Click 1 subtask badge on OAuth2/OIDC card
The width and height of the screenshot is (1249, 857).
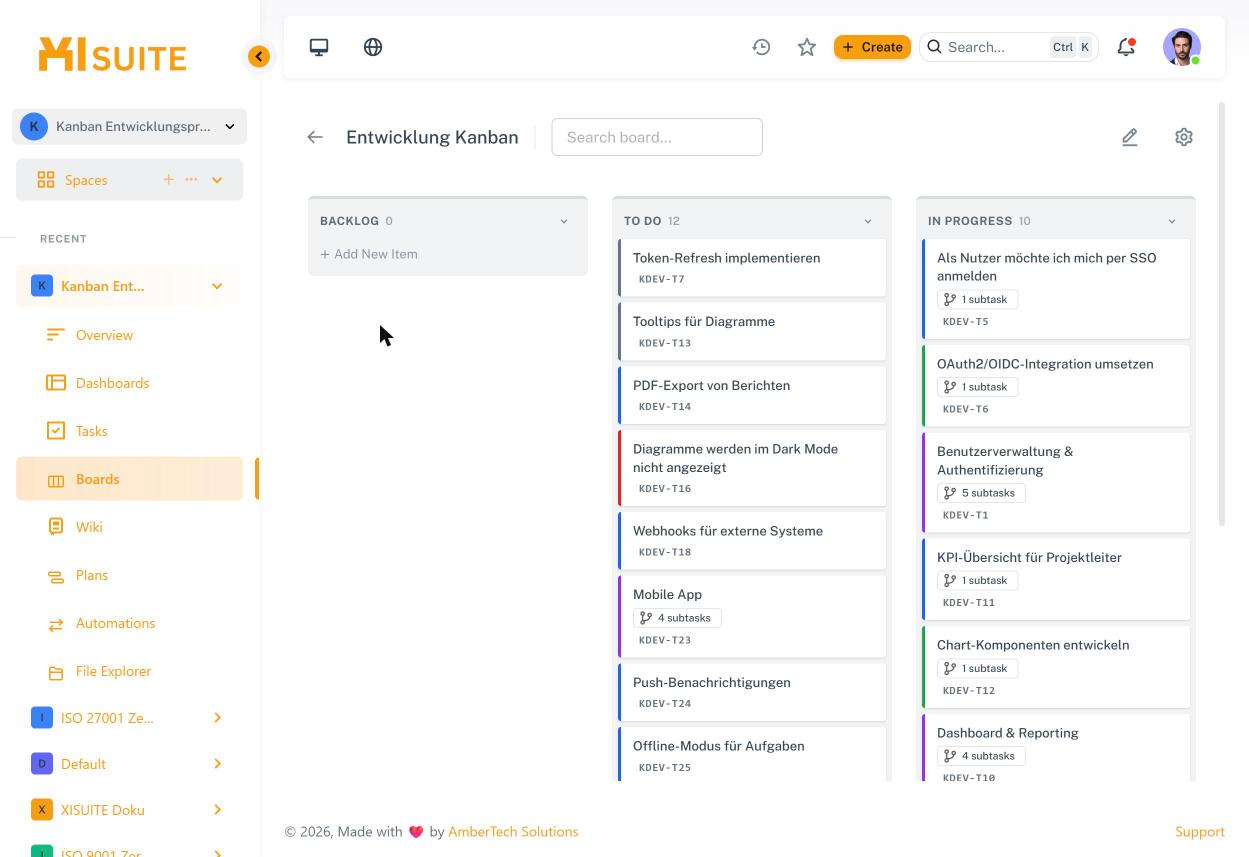point(976,387)
